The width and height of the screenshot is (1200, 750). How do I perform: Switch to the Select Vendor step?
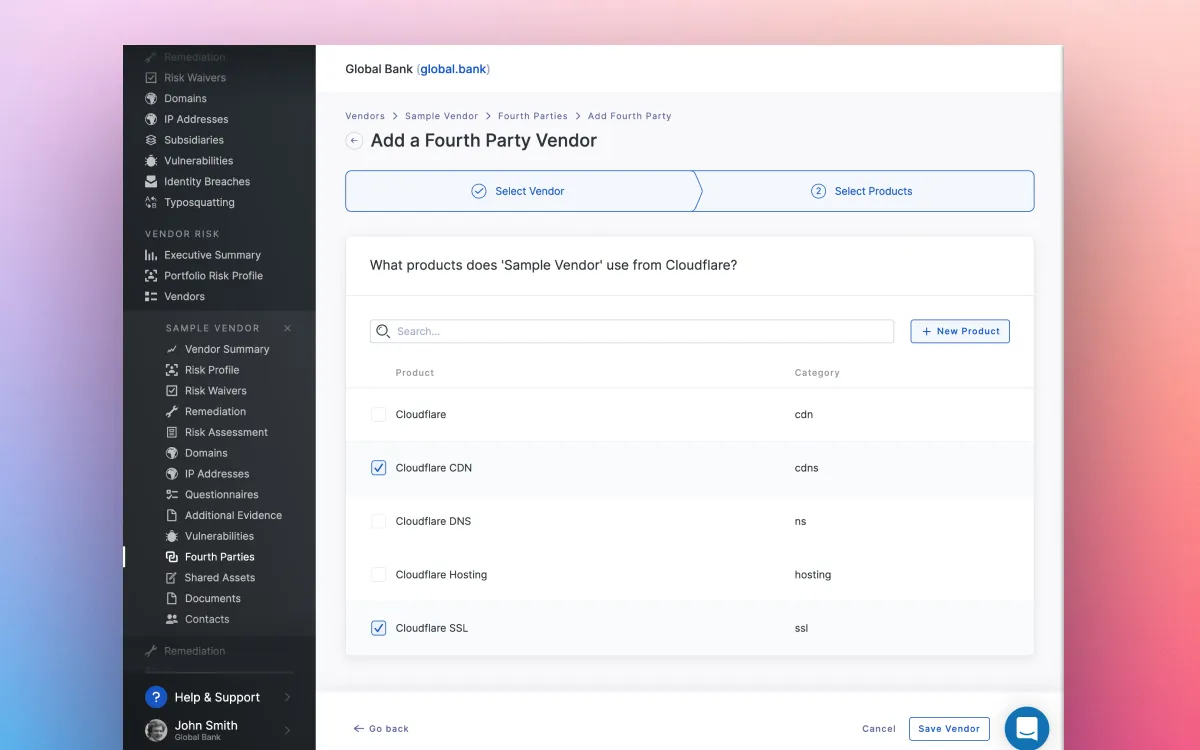(x=520, y=191)
